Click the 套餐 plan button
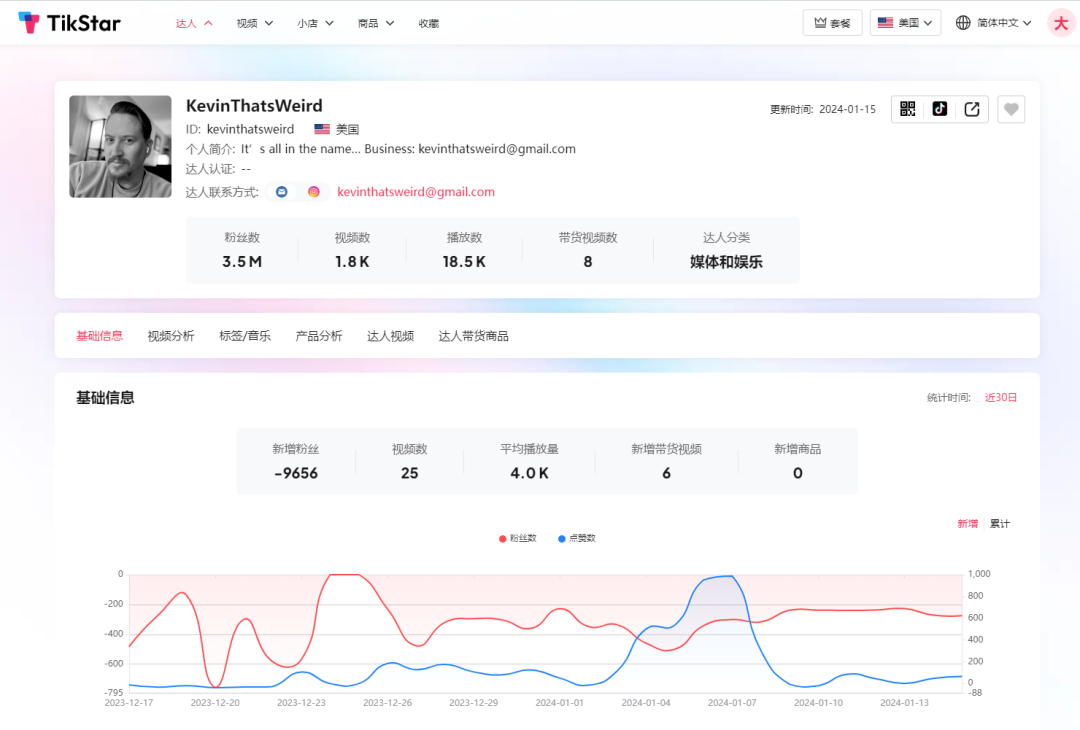Viewport: 1080px width, 730px height. [832, 21]
